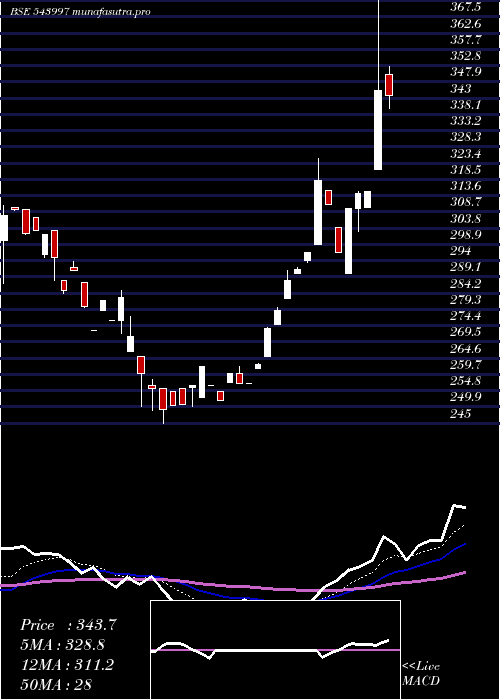Click the '<<Live MACD' label
The width and height of the screenshot is (500, 700).
(421, 674)
